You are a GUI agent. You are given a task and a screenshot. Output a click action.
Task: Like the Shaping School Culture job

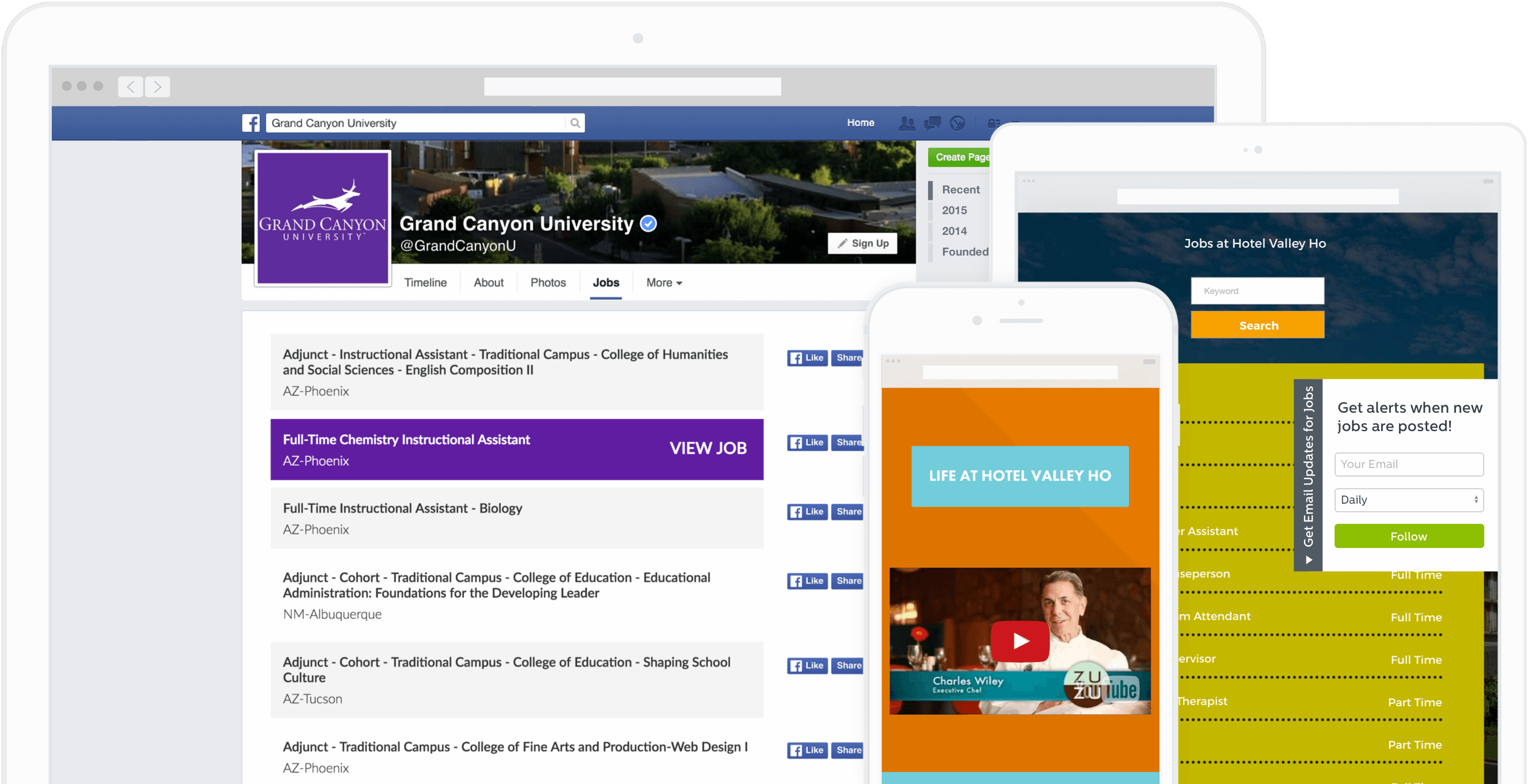coord(807,665)
